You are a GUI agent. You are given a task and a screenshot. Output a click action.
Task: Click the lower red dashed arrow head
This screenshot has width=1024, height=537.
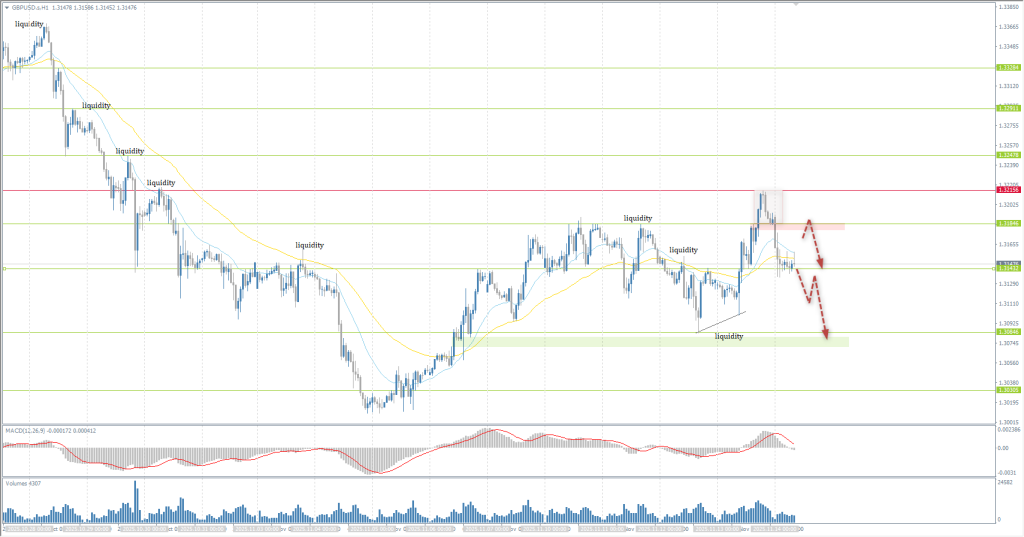pos(826,336)
